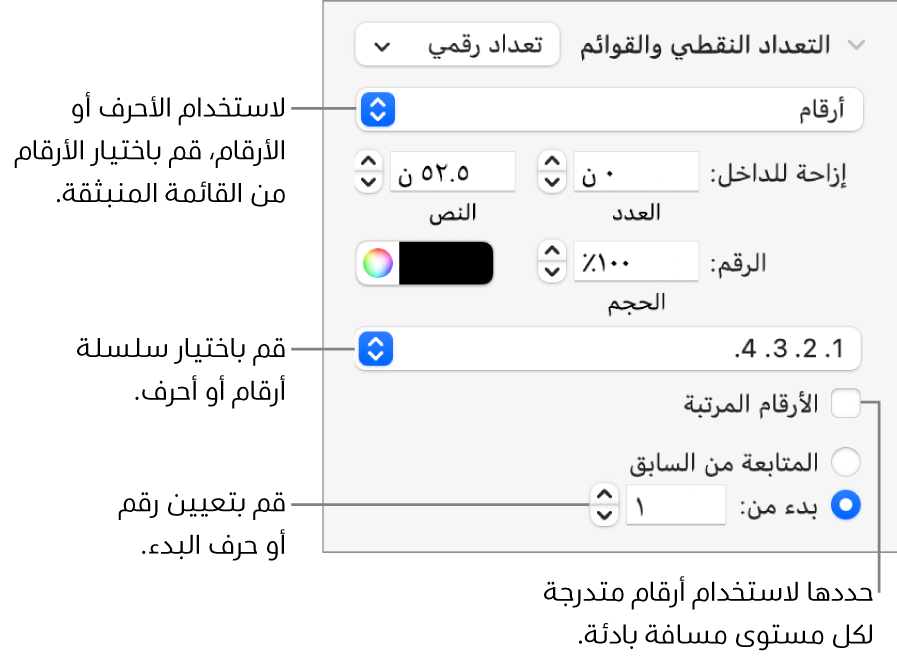Click the black number color swatch
This screenshot has width=897, height=657.
click(446, 263)
